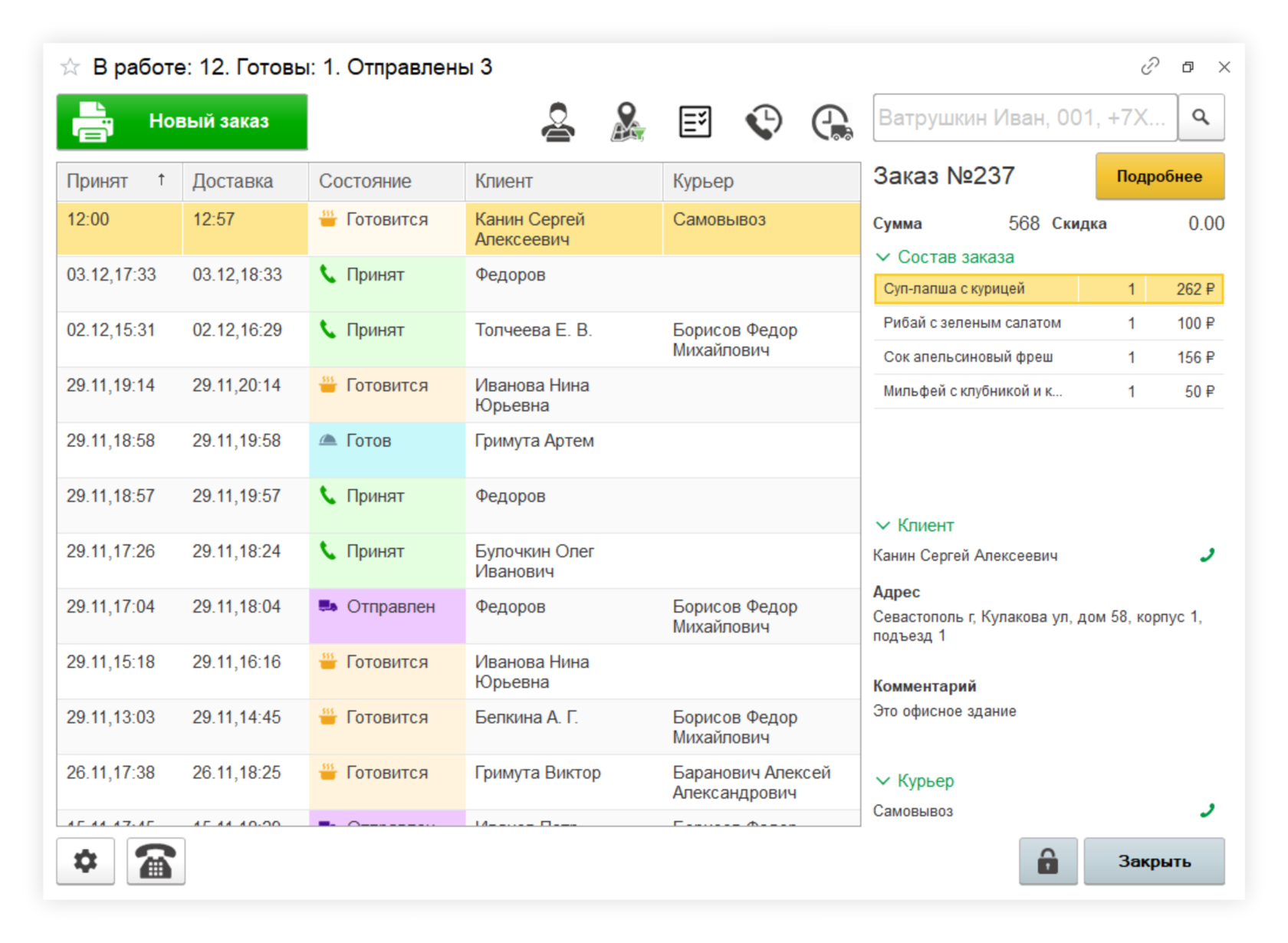The image size is (1288, 943).
Task: Sort by the Клиент column header
Action: coord(564,182)
